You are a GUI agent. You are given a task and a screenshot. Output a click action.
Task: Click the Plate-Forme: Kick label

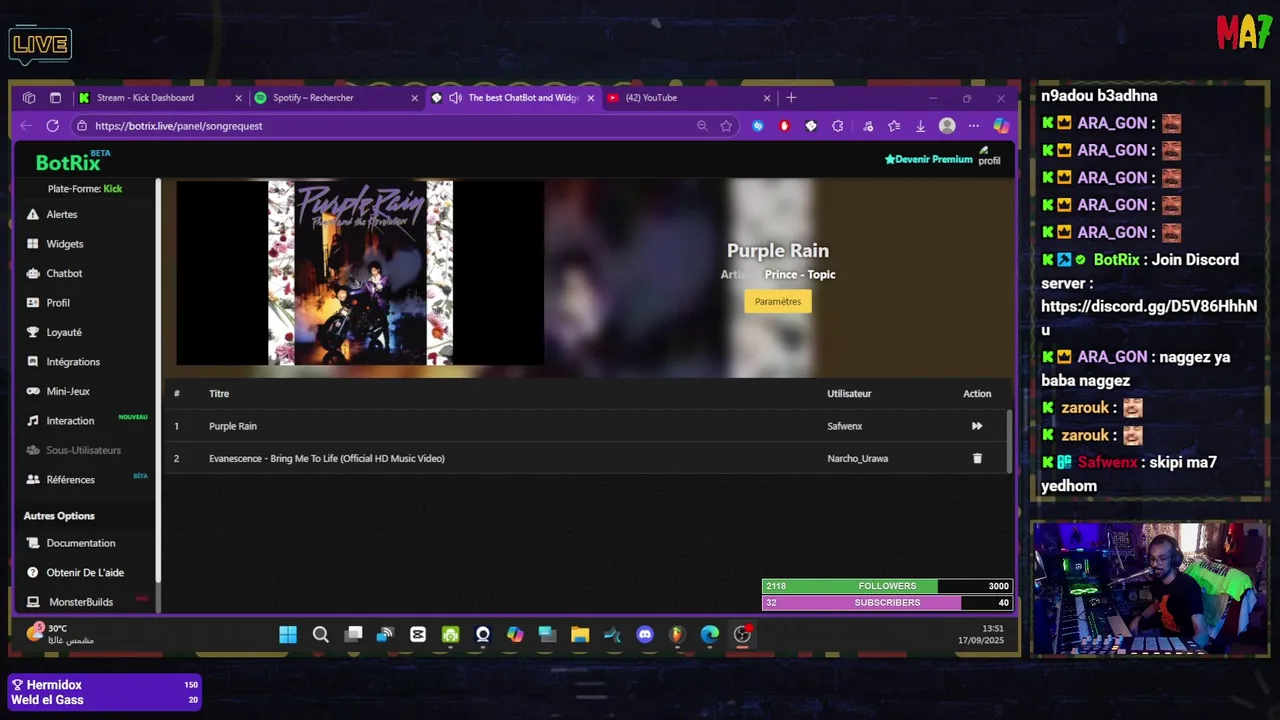[x=85, y=189]
